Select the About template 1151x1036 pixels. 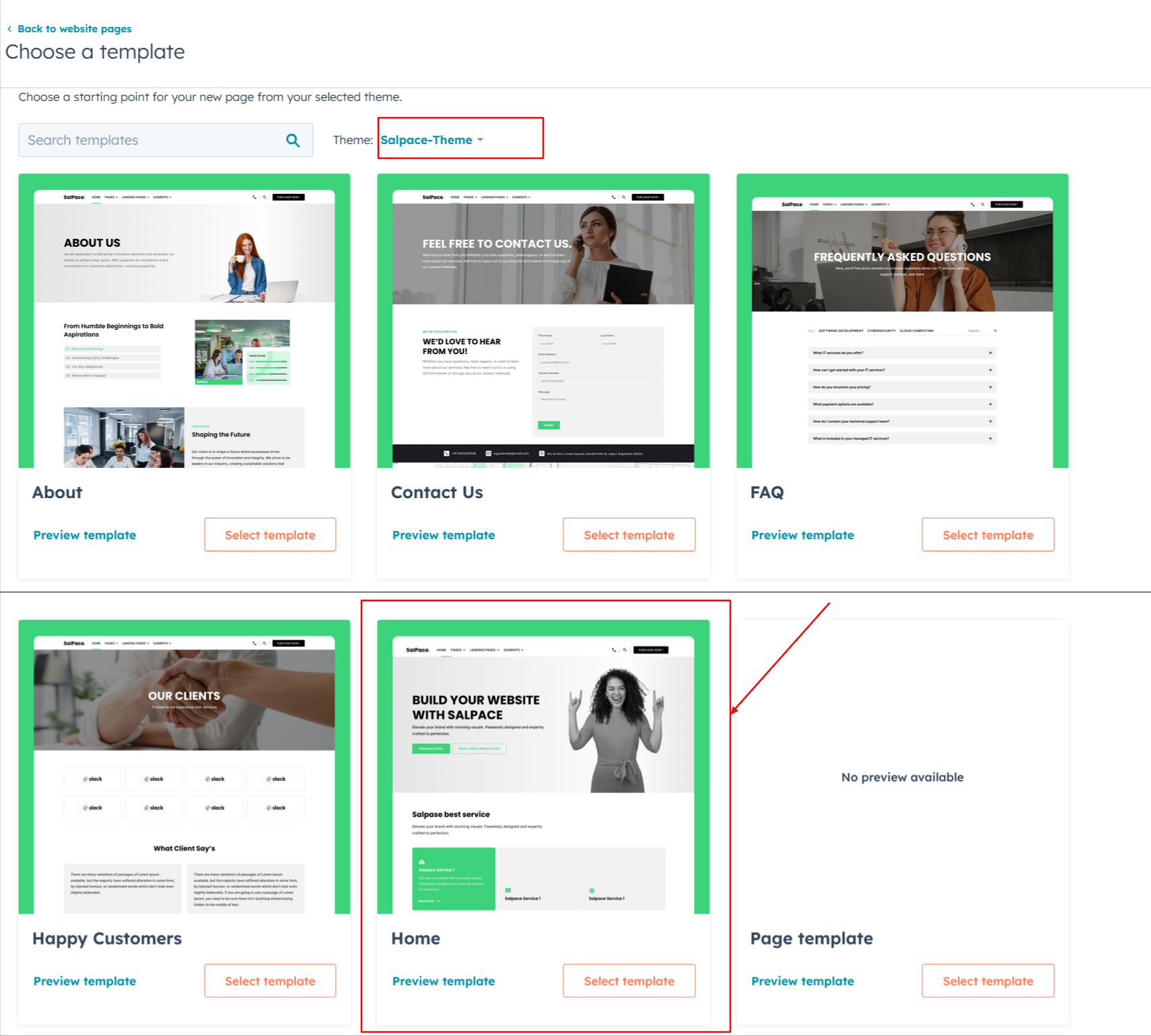(270, 535)
